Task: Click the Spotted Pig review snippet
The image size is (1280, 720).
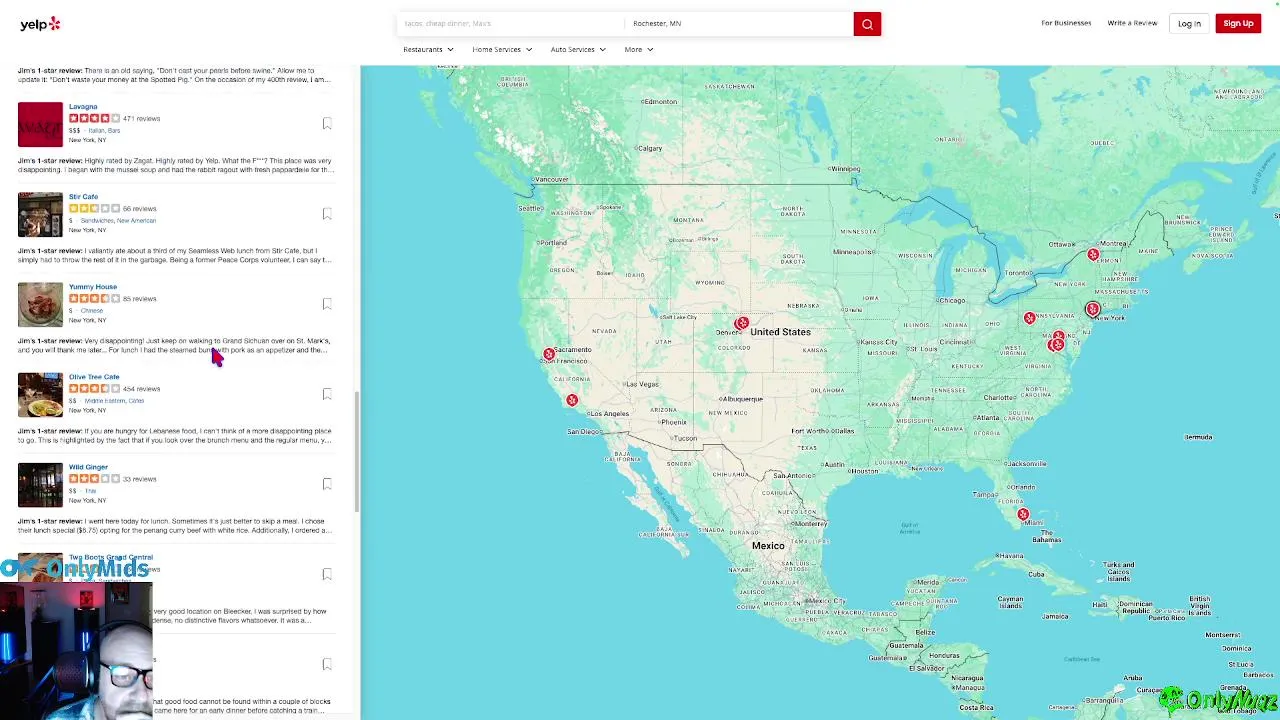Action: 175,75
